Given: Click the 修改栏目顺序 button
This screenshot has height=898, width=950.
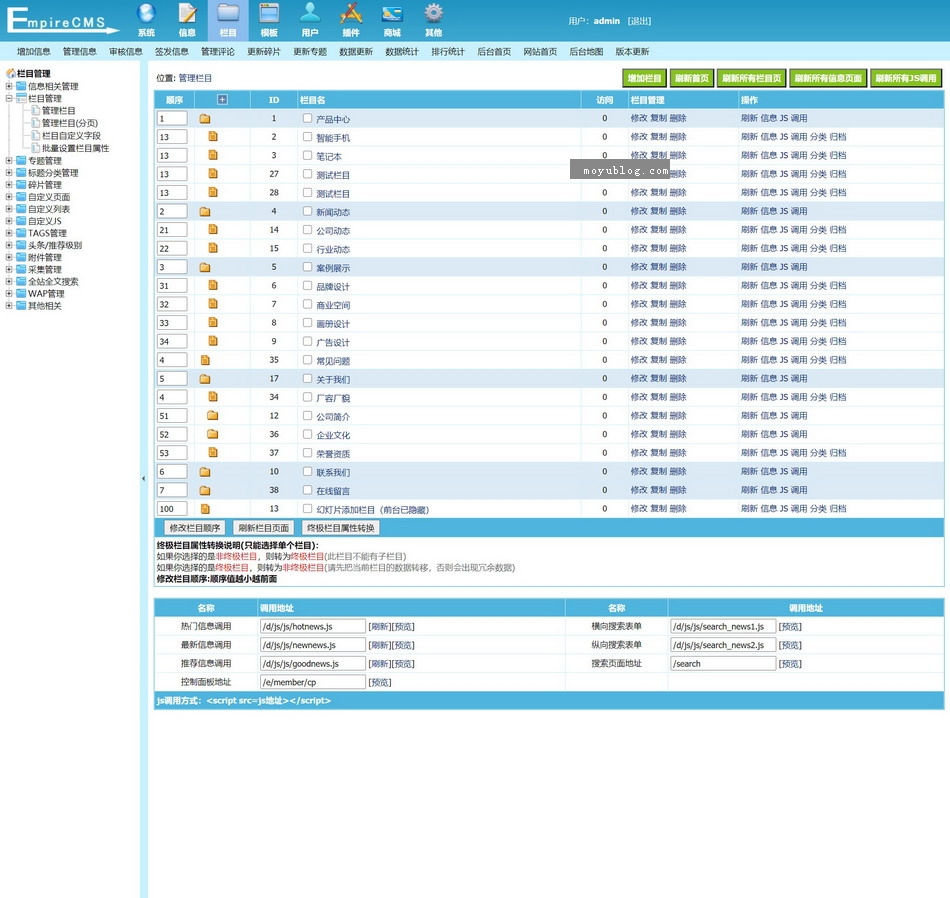Looking at the screenshot, I should (x=195, y=528).
